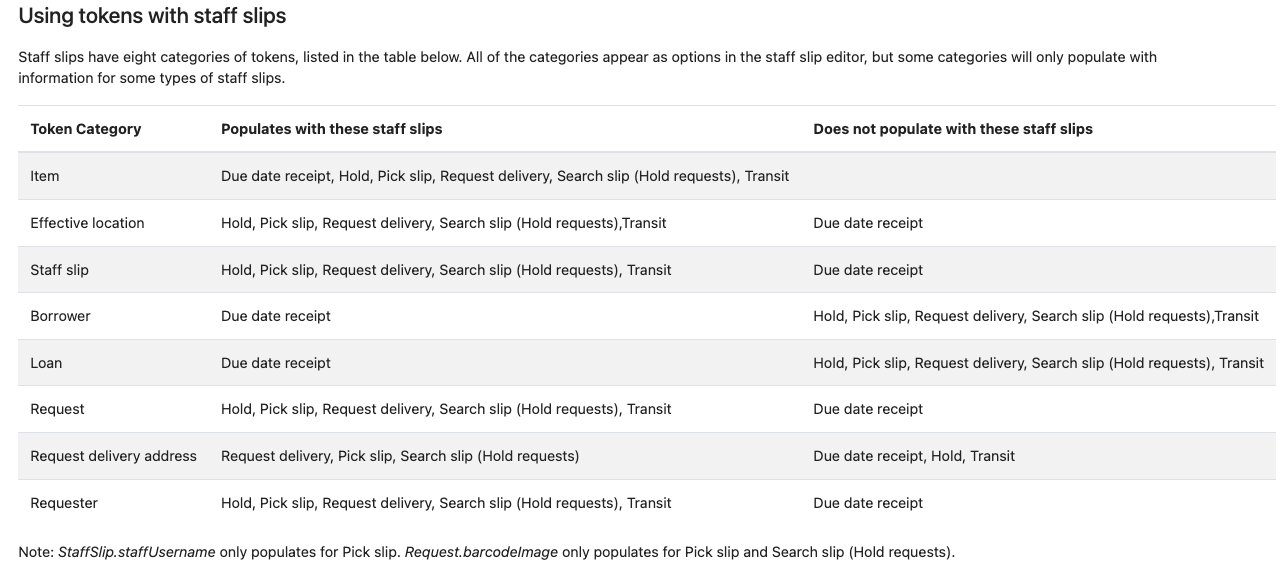Click the Item row's populates list cell
1281x568 pixels.
[505, 176]
